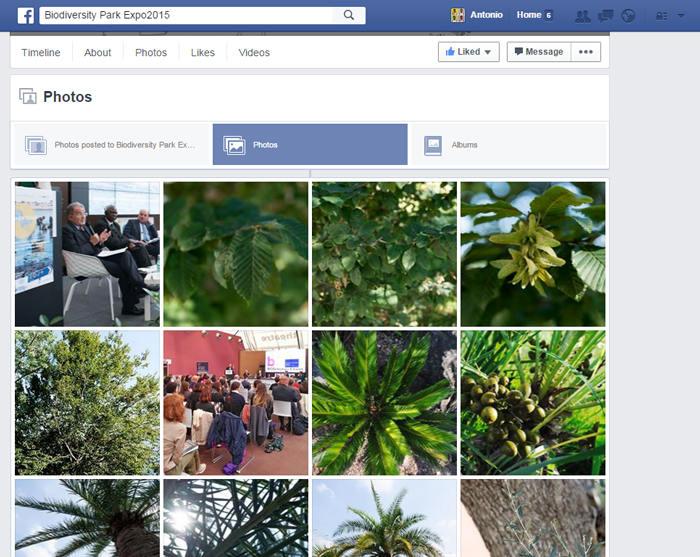Open sun through palm fronds photo
The height and width of the screenshot is (557, 700).
point(236,518)
